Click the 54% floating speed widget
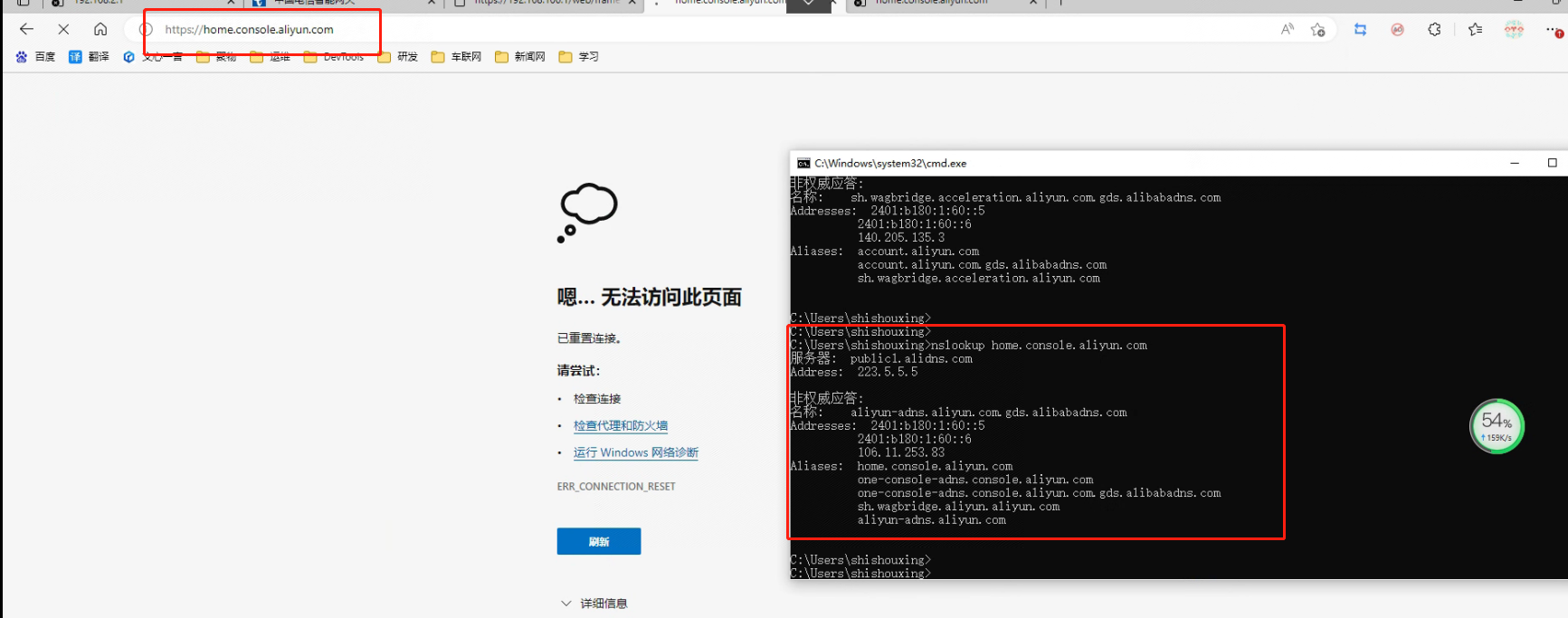 (x=1497, y=426)
